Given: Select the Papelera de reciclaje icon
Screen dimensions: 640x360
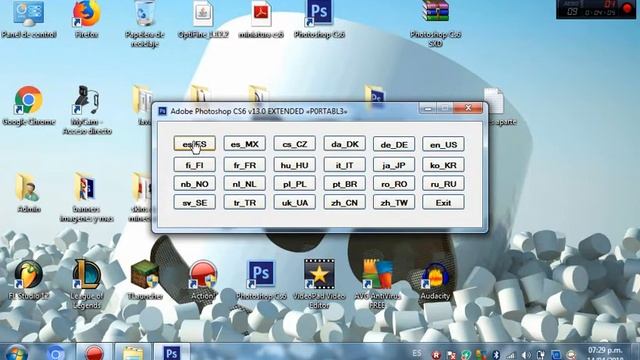Looking at the screenshot, I should (144, 24).
